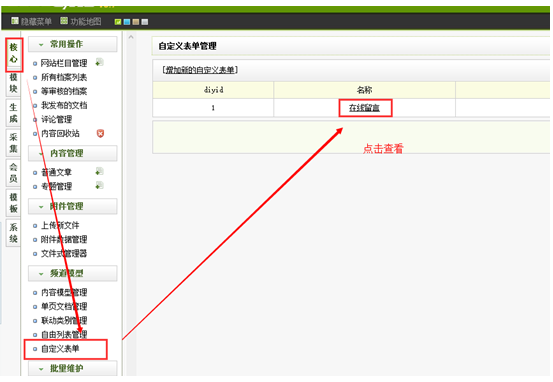Viewport: 553px width, 382px height.
Task: Open 自由列表管理 menu entry
Action: coord(64,334)
